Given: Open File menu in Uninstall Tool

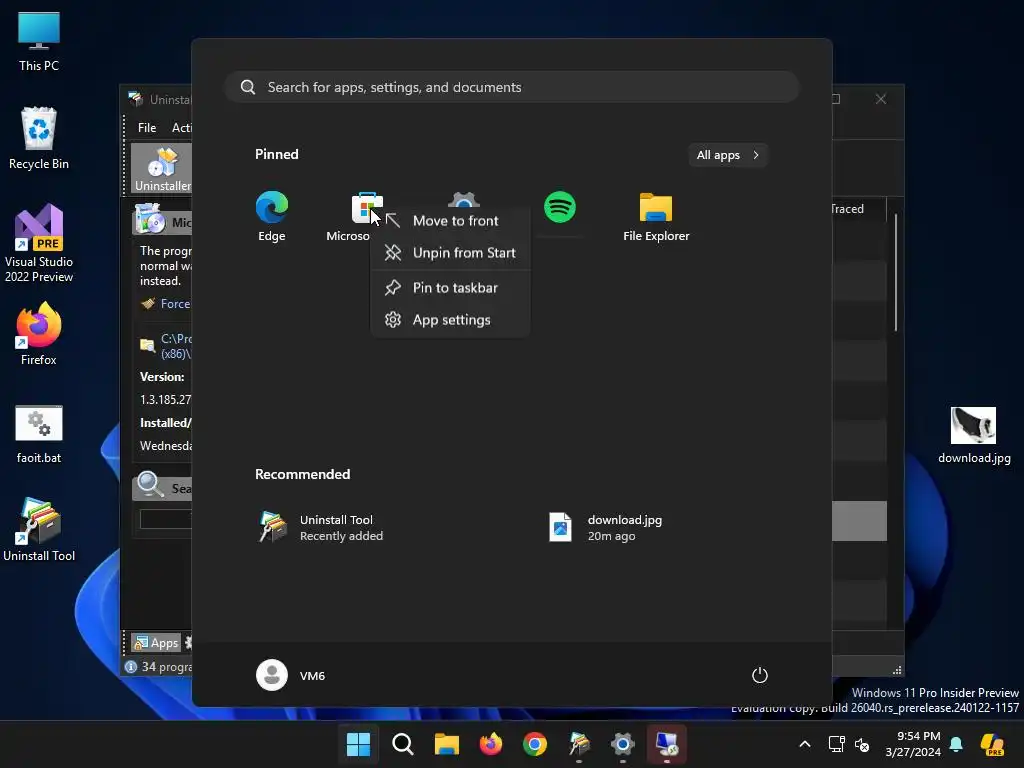Looking at the screenshot, I should point(147,128).
